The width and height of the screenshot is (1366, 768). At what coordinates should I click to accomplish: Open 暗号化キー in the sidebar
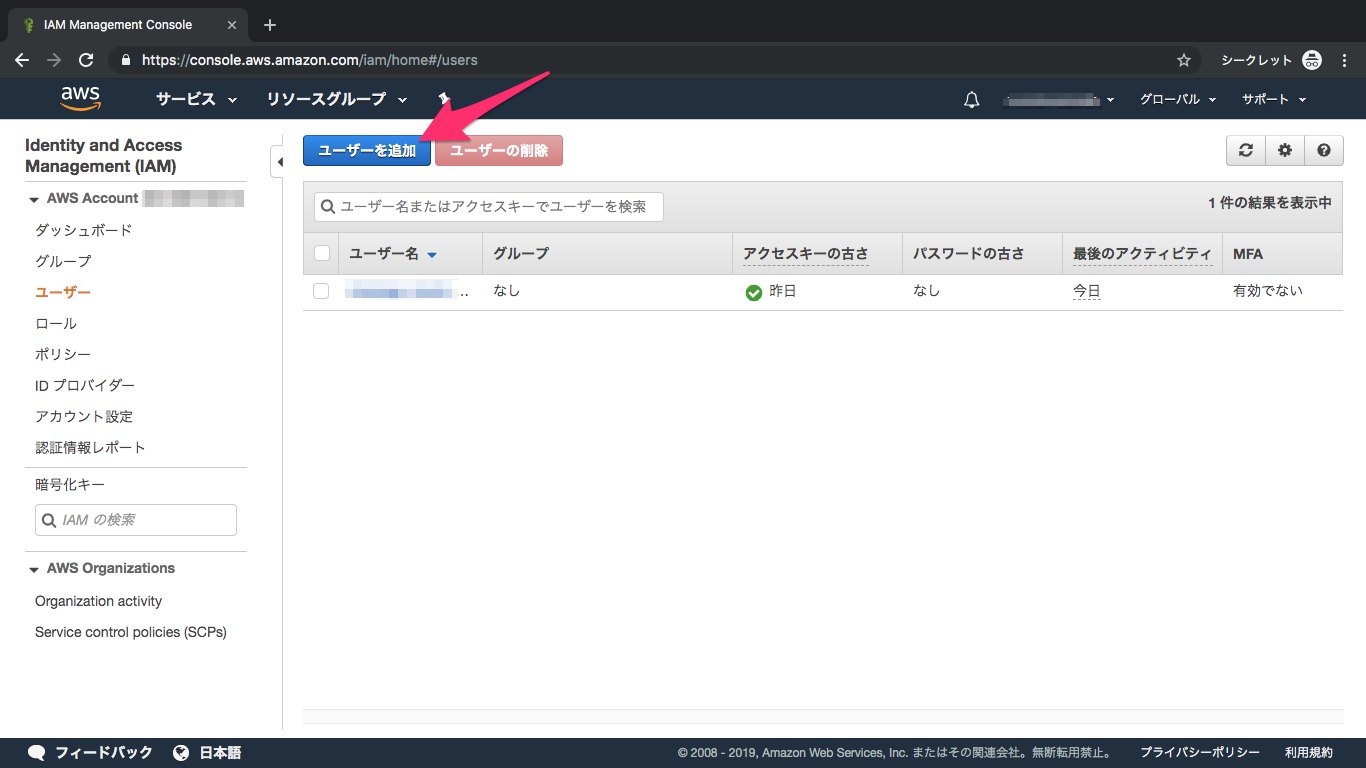pyautogui.click(x=70, y=484)
